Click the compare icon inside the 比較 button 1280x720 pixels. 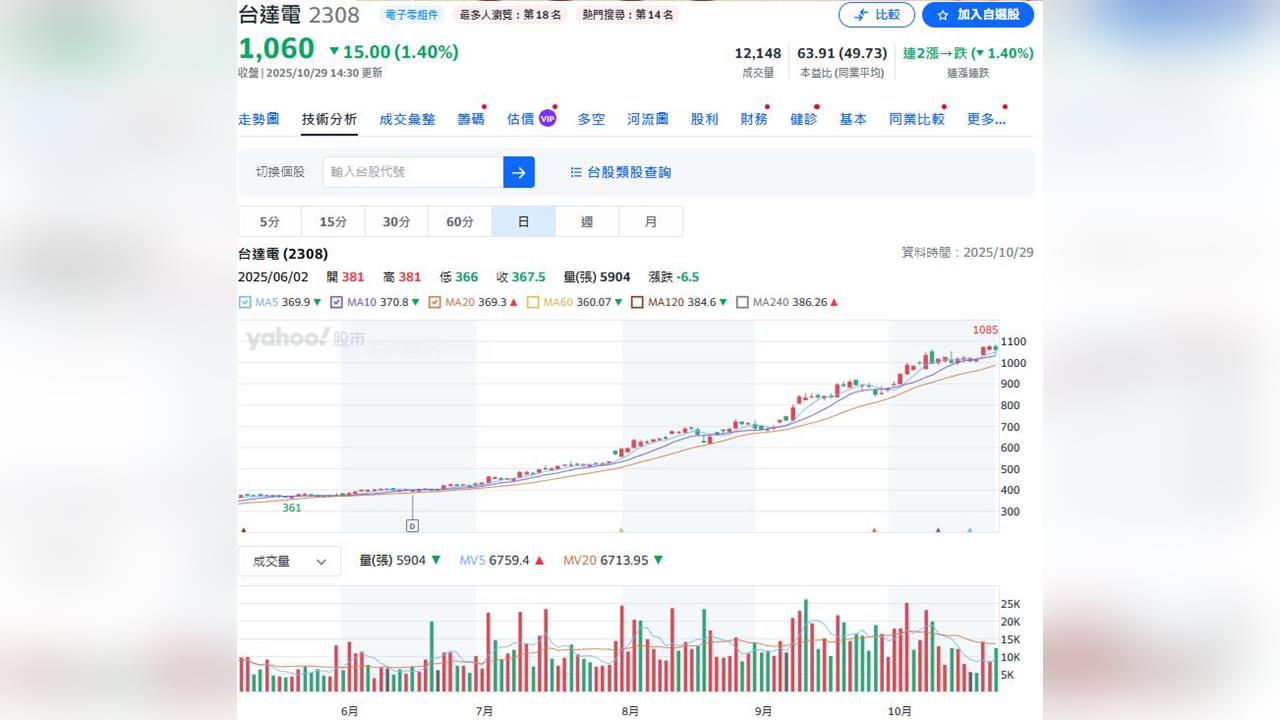tap(859, 15)
